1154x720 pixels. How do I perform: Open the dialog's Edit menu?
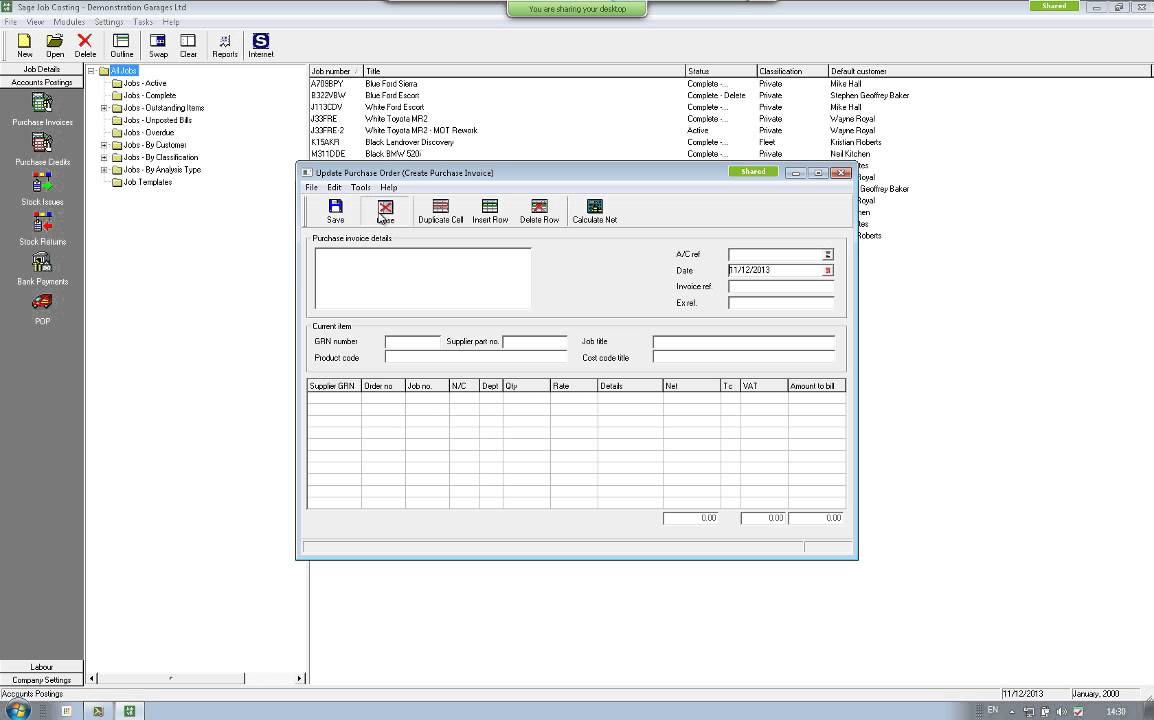click(334, 188)
